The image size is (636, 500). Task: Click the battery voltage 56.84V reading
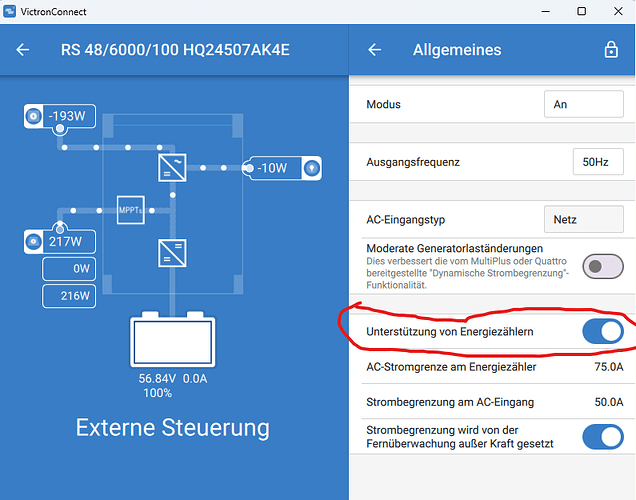157,378
